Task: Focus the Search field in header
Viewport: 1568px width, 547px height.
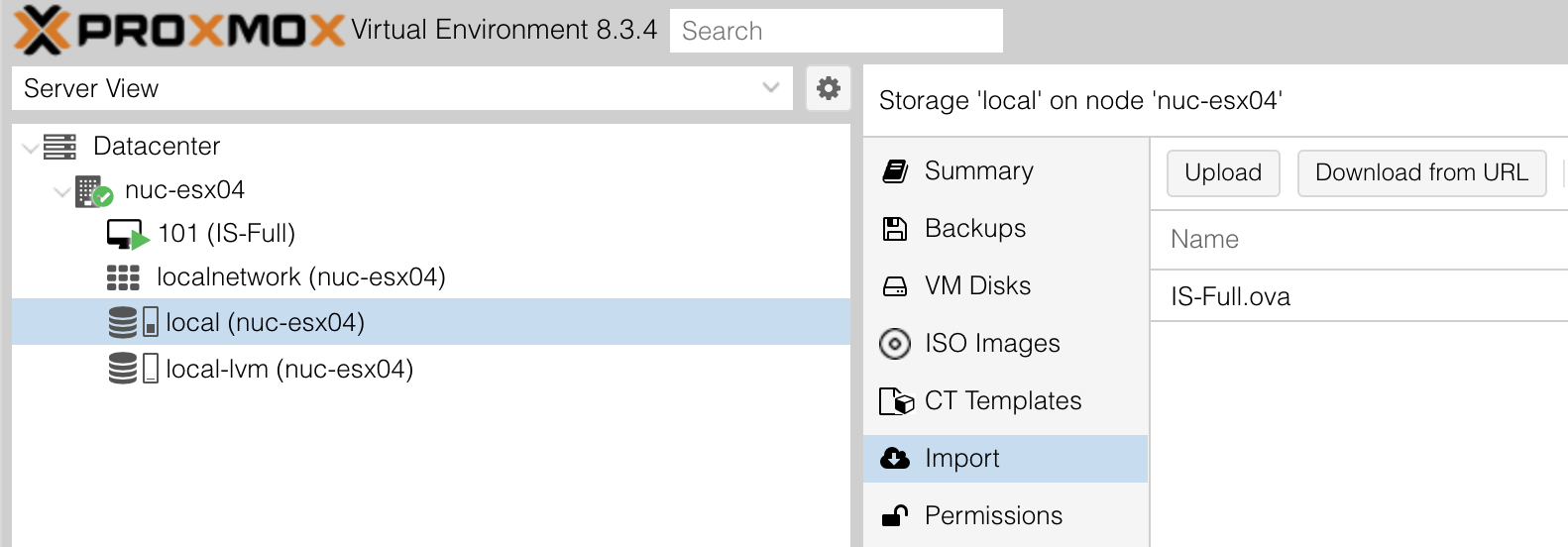Action: tap(837, 31)
